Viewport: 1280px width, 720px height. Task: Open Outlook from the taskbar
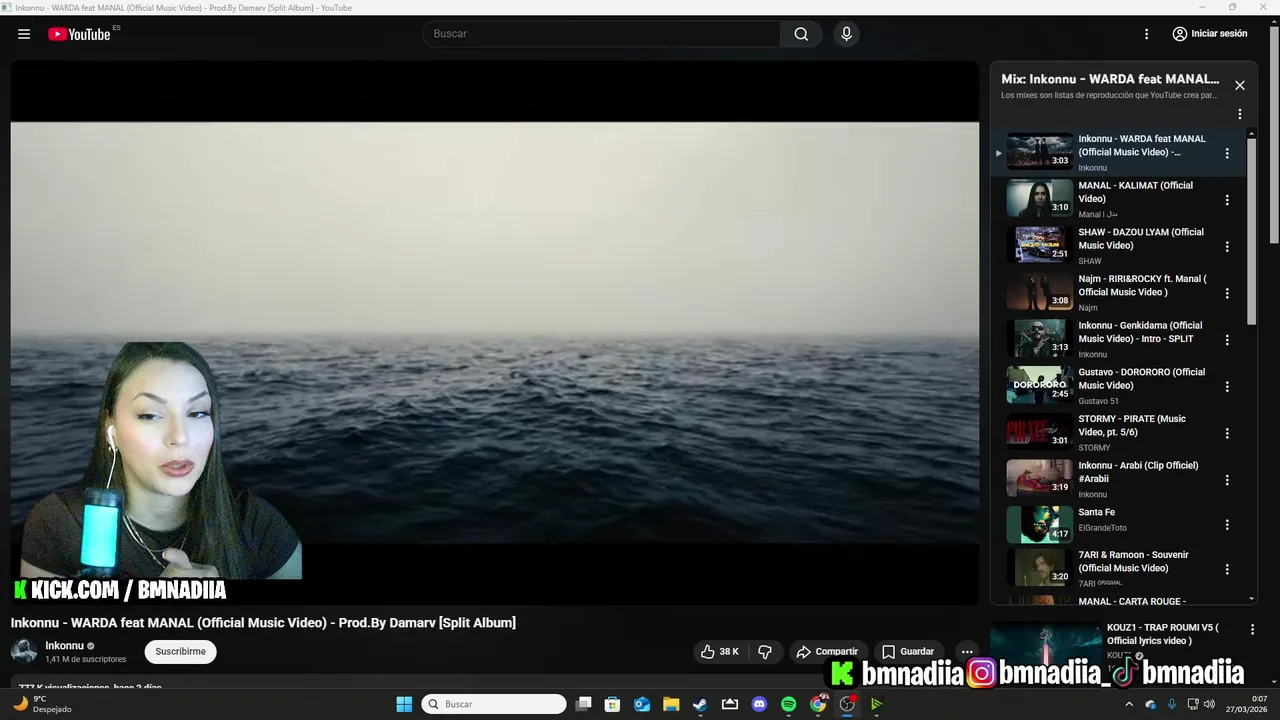pyautogui.click(x=642, y=704)
